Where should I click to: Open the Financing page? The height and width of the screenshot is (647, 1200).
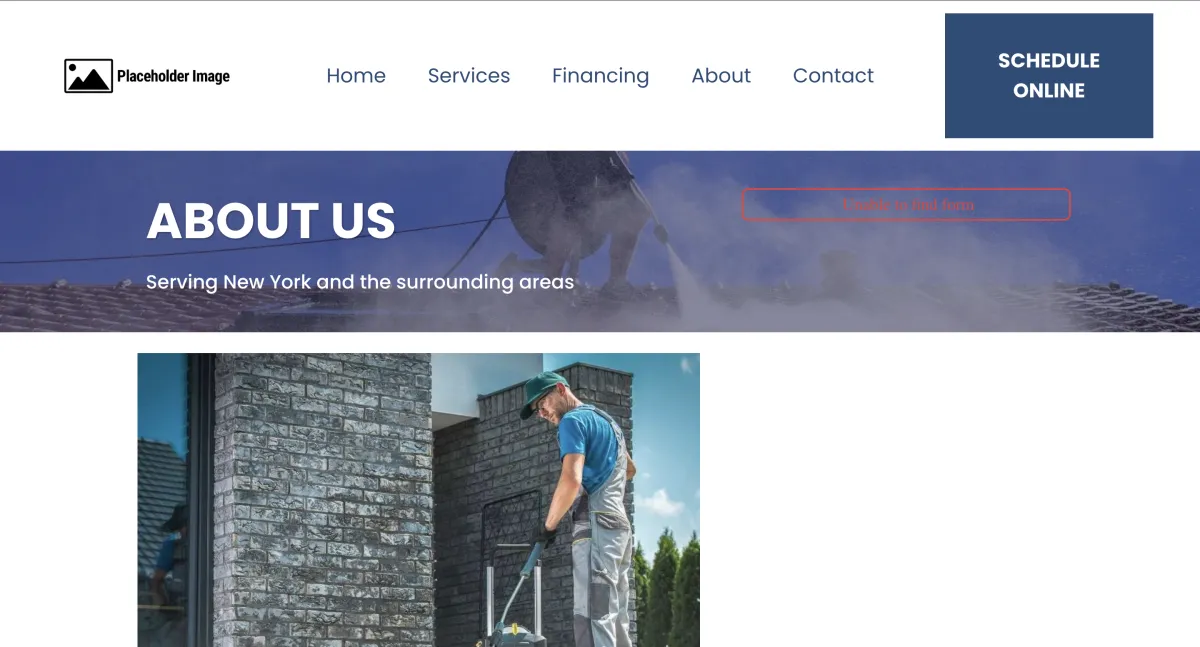[600, 76]
